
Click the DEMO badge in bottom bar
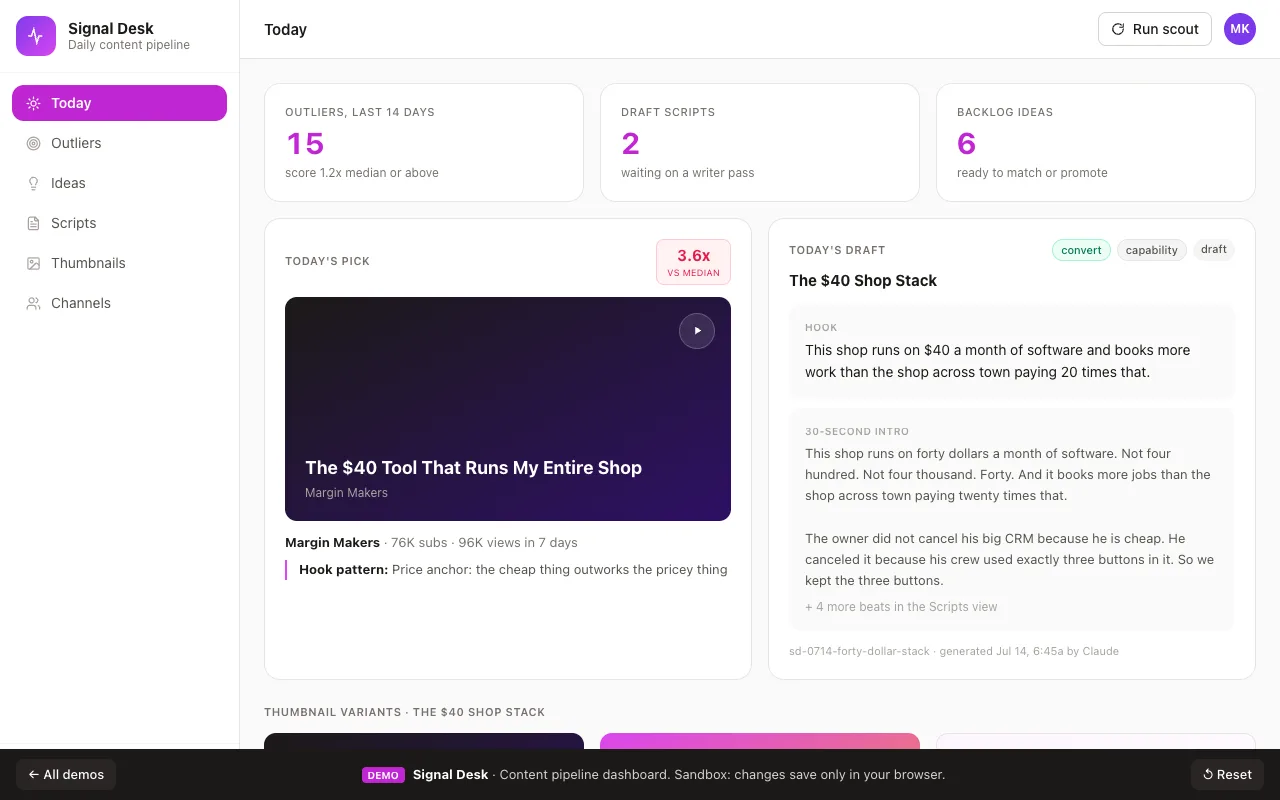[383, 775]
